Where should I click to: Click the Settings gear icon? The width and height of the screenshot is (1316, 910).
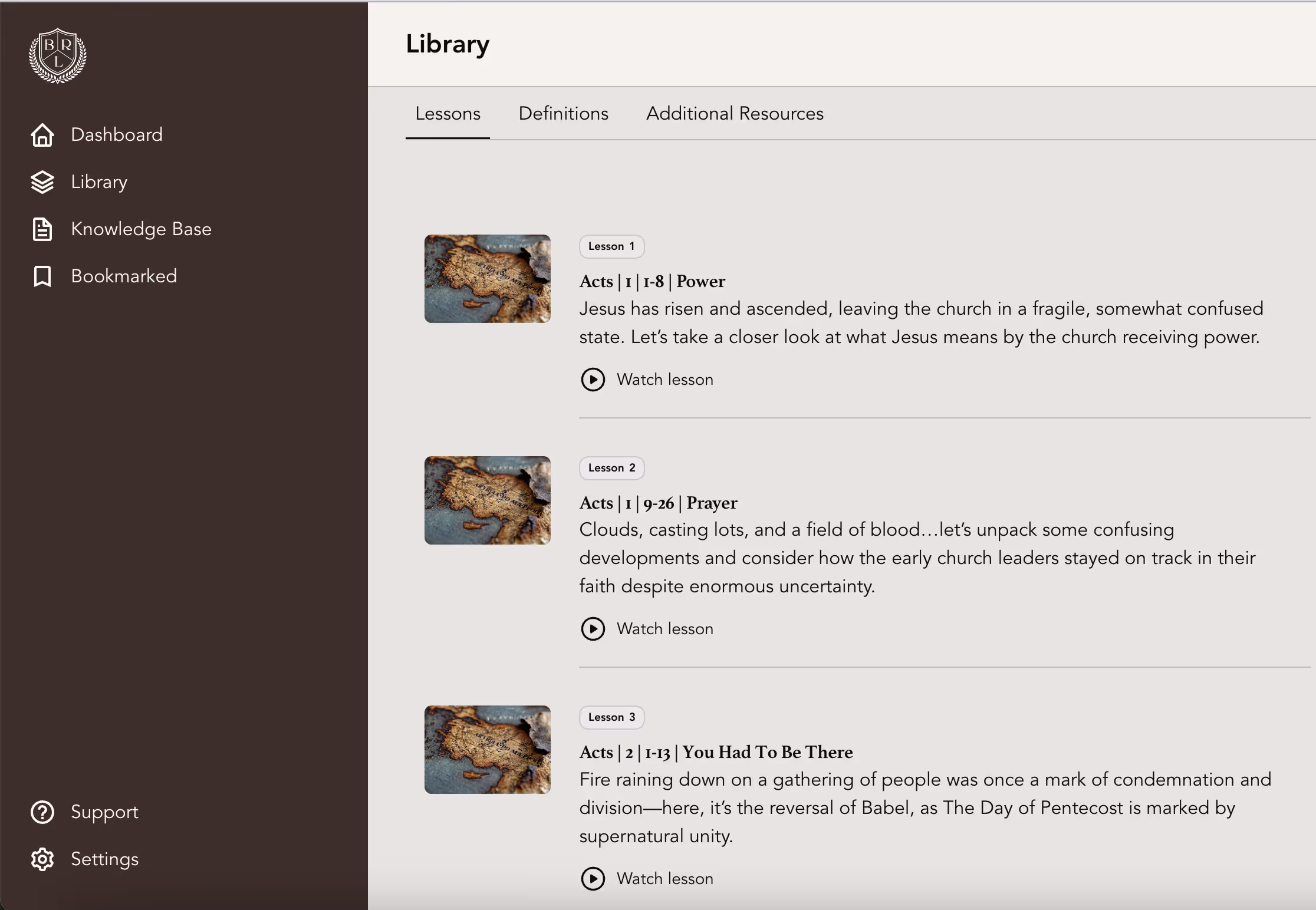click(42, 859)
